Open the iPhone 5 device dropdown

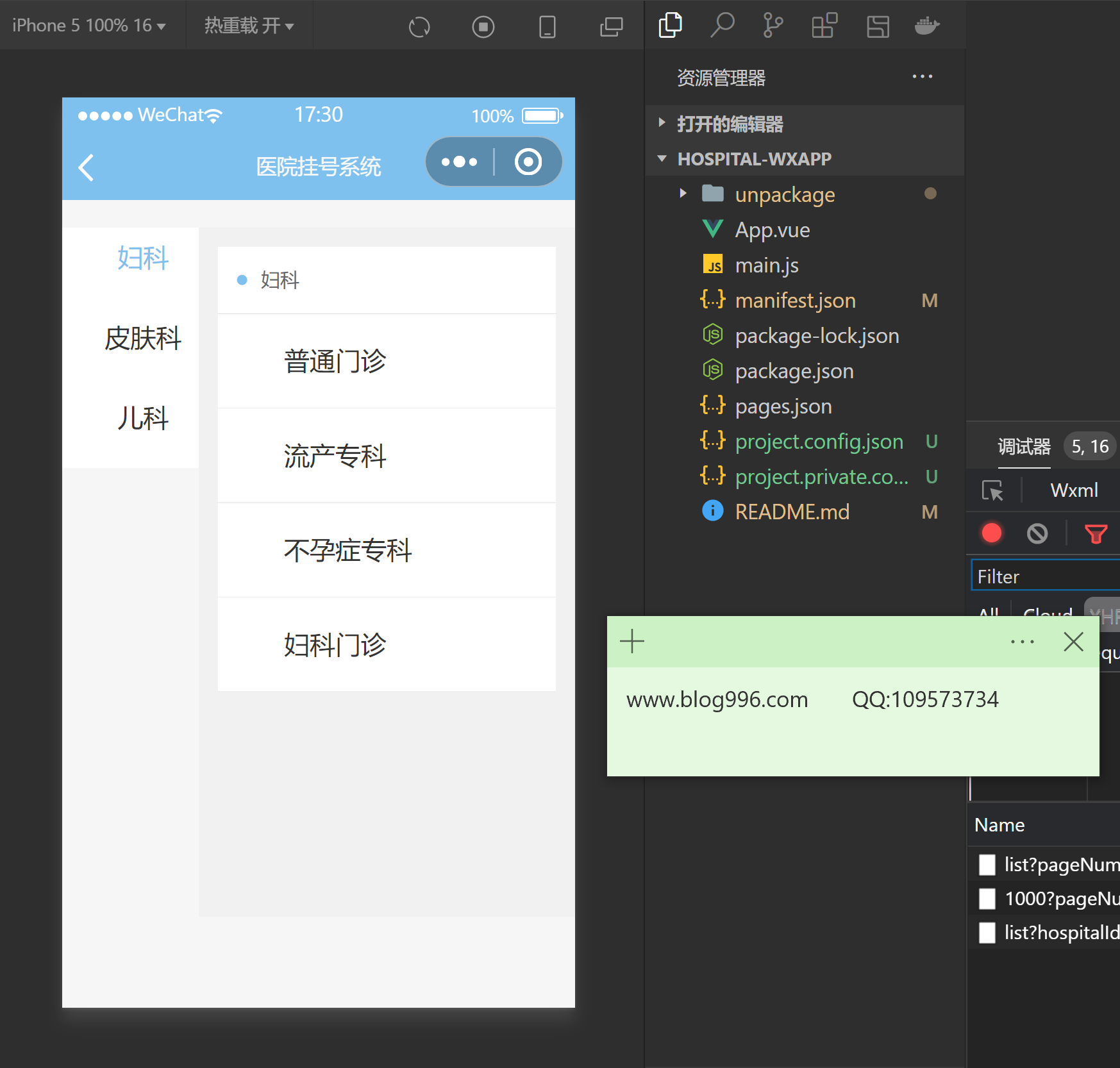pos(90,26)
